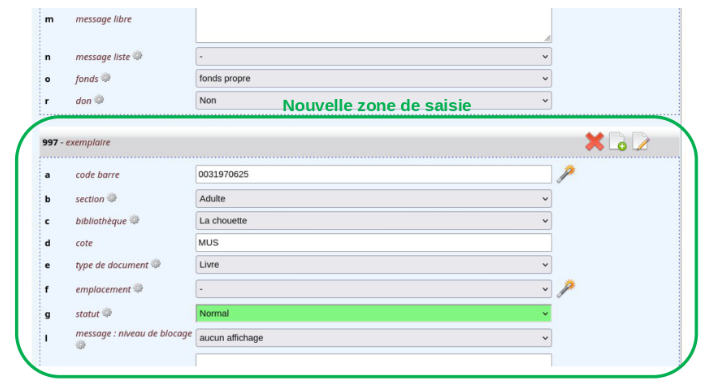The image size is (710, 386).
Task: Click the magic wand next to code barre
Action: click(566, 174)
